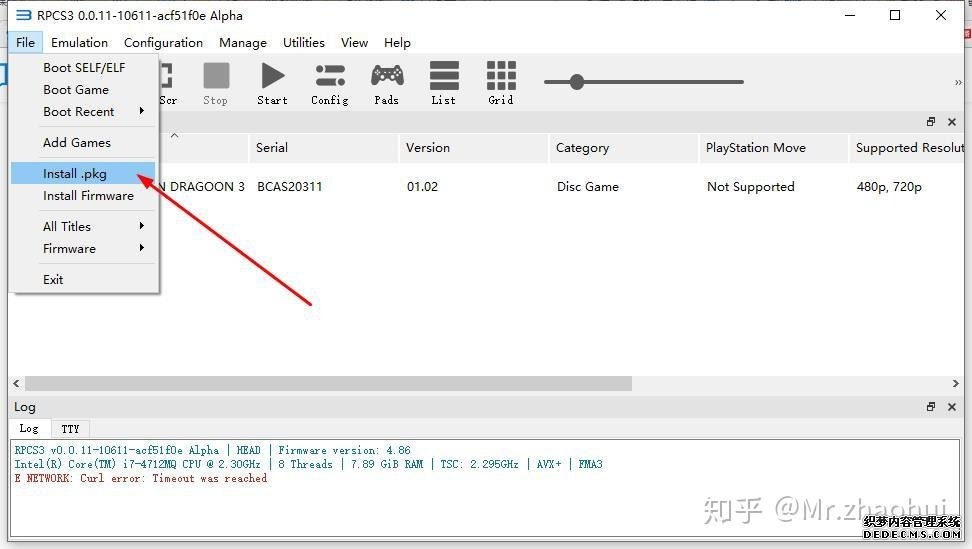The width and height of the screenshot is (972, 549).
Task: Click the icon size slider handle
Action: coord(577,82)
